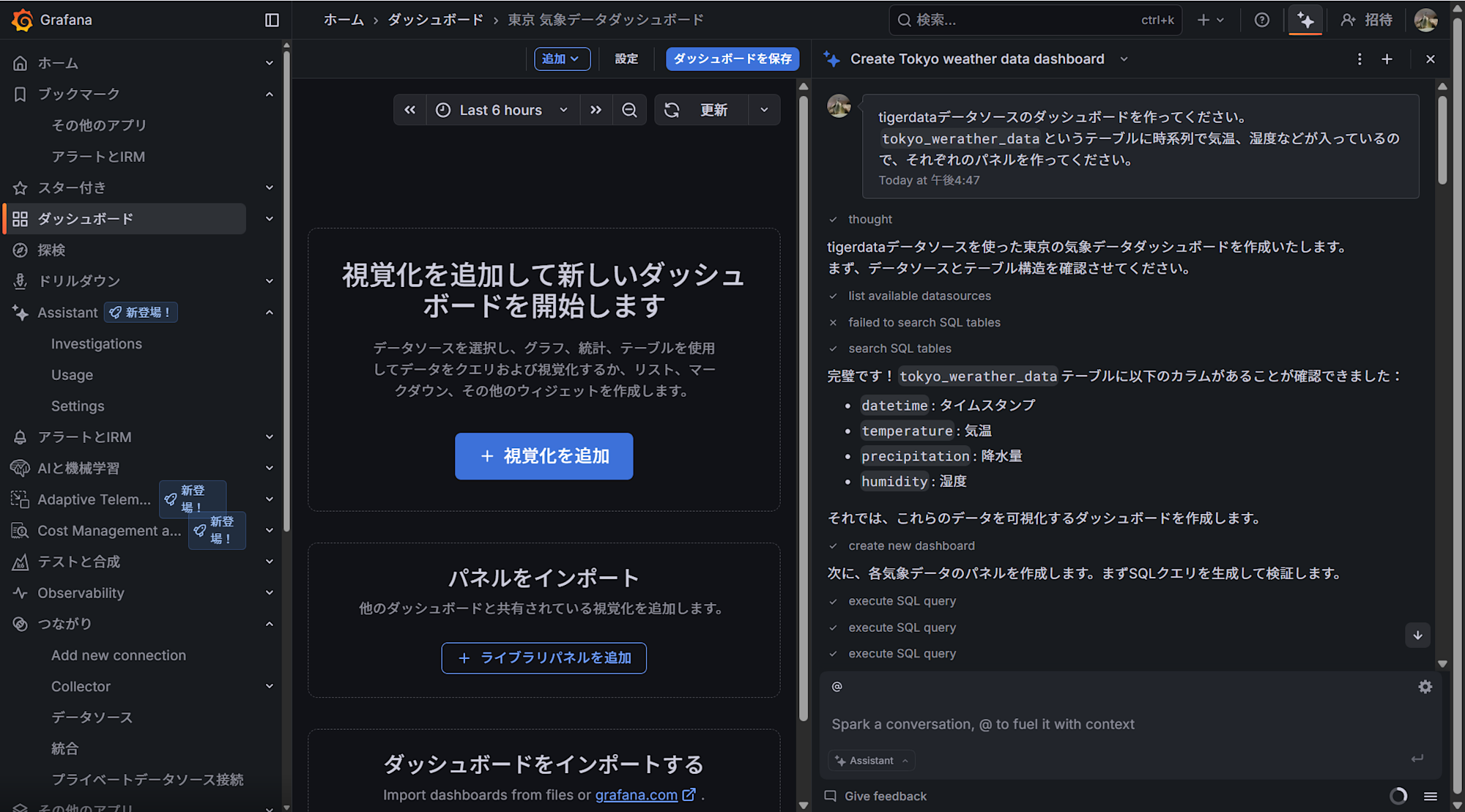
Task: Open Investigations under Assistant menu
Action: point(97,343)
